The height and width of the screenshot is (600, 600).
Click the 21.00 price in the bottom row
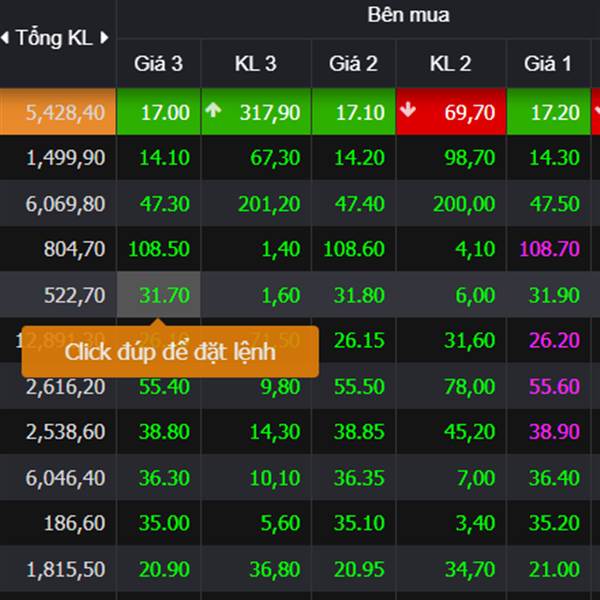555,569
